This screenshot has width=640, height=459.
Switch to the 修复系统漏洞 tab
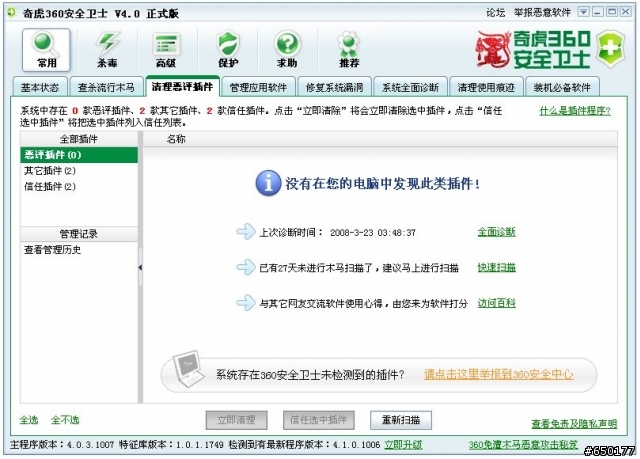[x=334, y=87]
